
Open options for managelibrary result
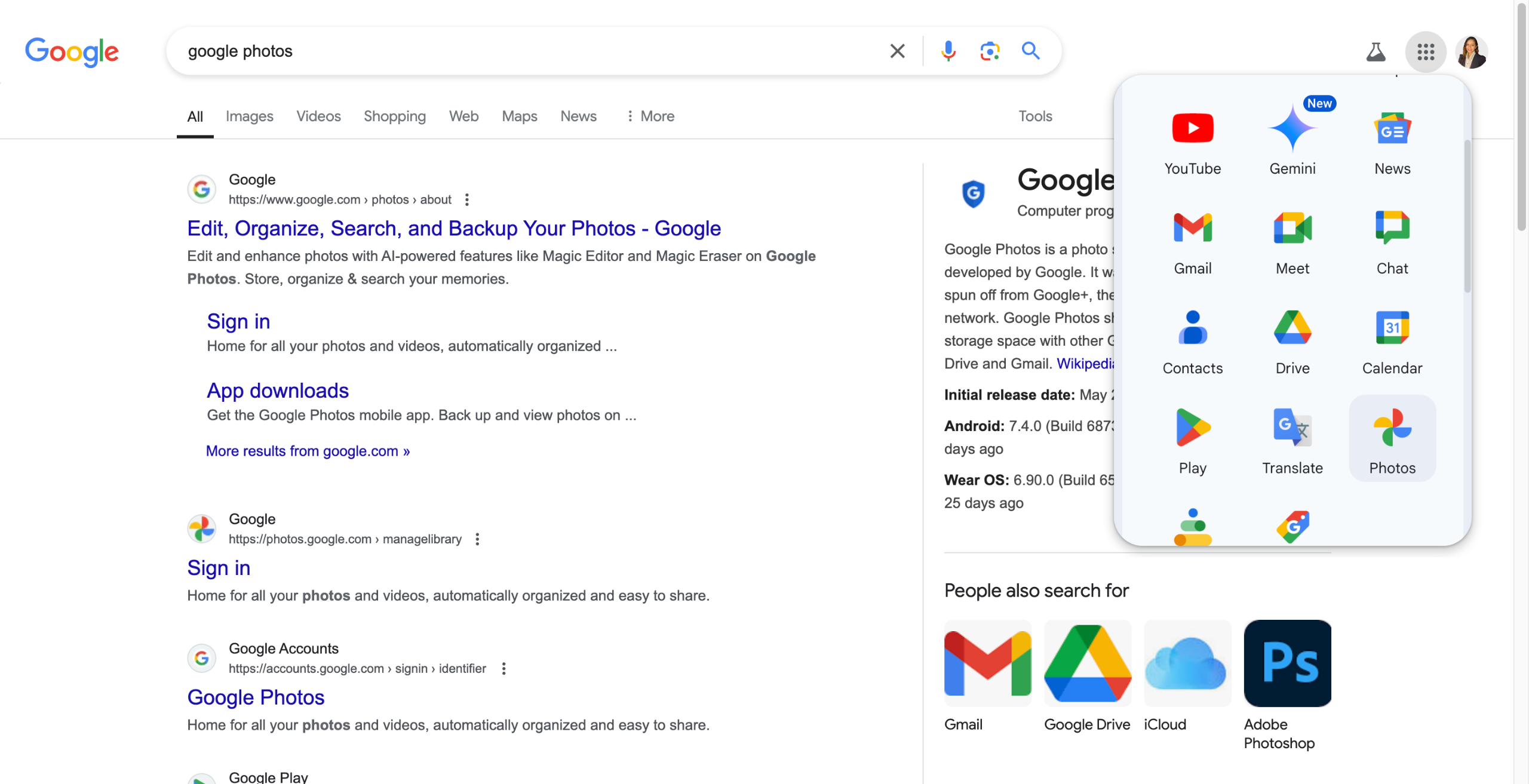(477, 539)
